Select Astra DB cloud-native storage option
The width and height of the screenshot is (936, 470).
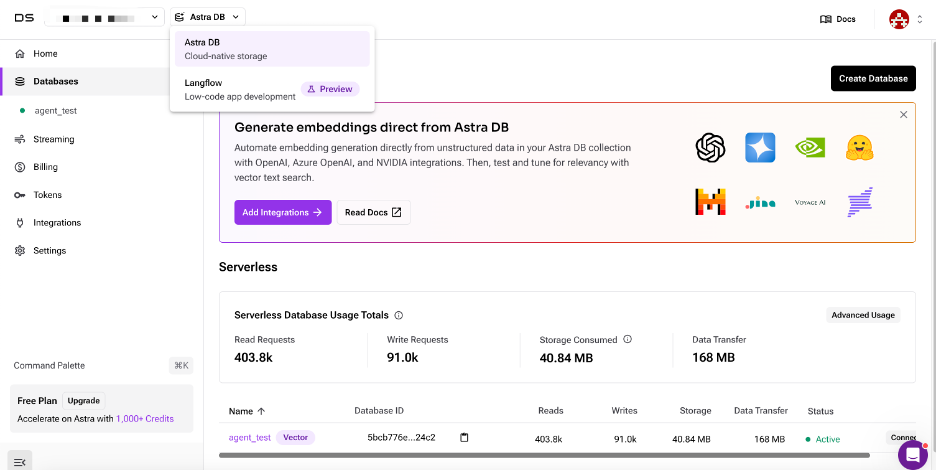coord(272,49)
